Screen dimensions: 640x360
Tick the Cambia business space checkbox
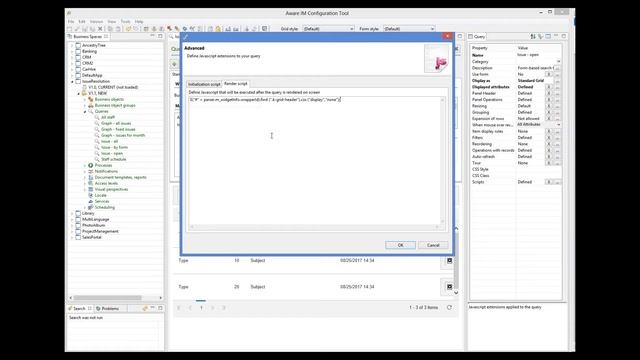pyautogui.click(x=78, y=69)
